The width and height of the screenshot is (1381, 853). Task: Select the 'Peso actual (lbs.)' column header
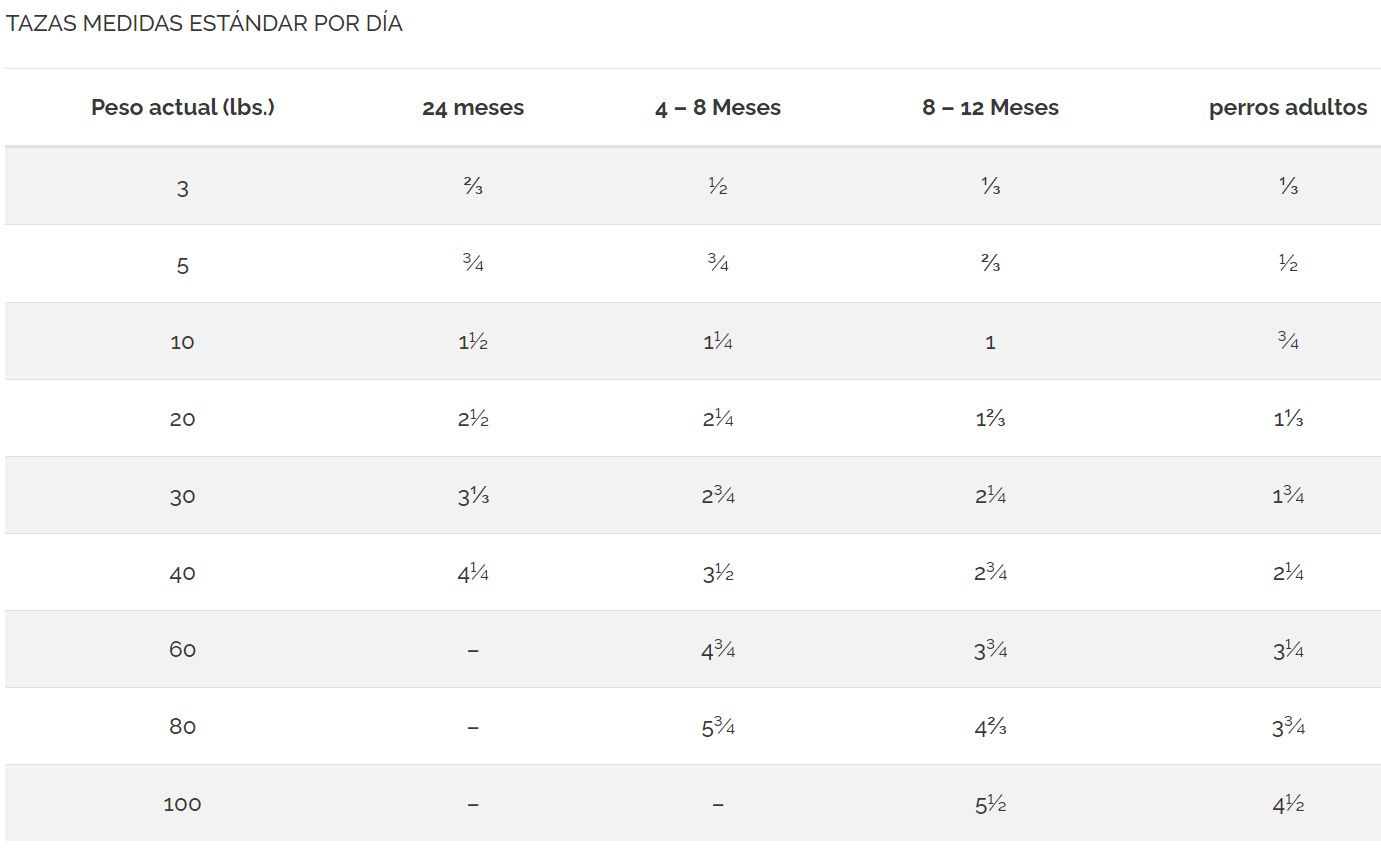coord(182,108)
